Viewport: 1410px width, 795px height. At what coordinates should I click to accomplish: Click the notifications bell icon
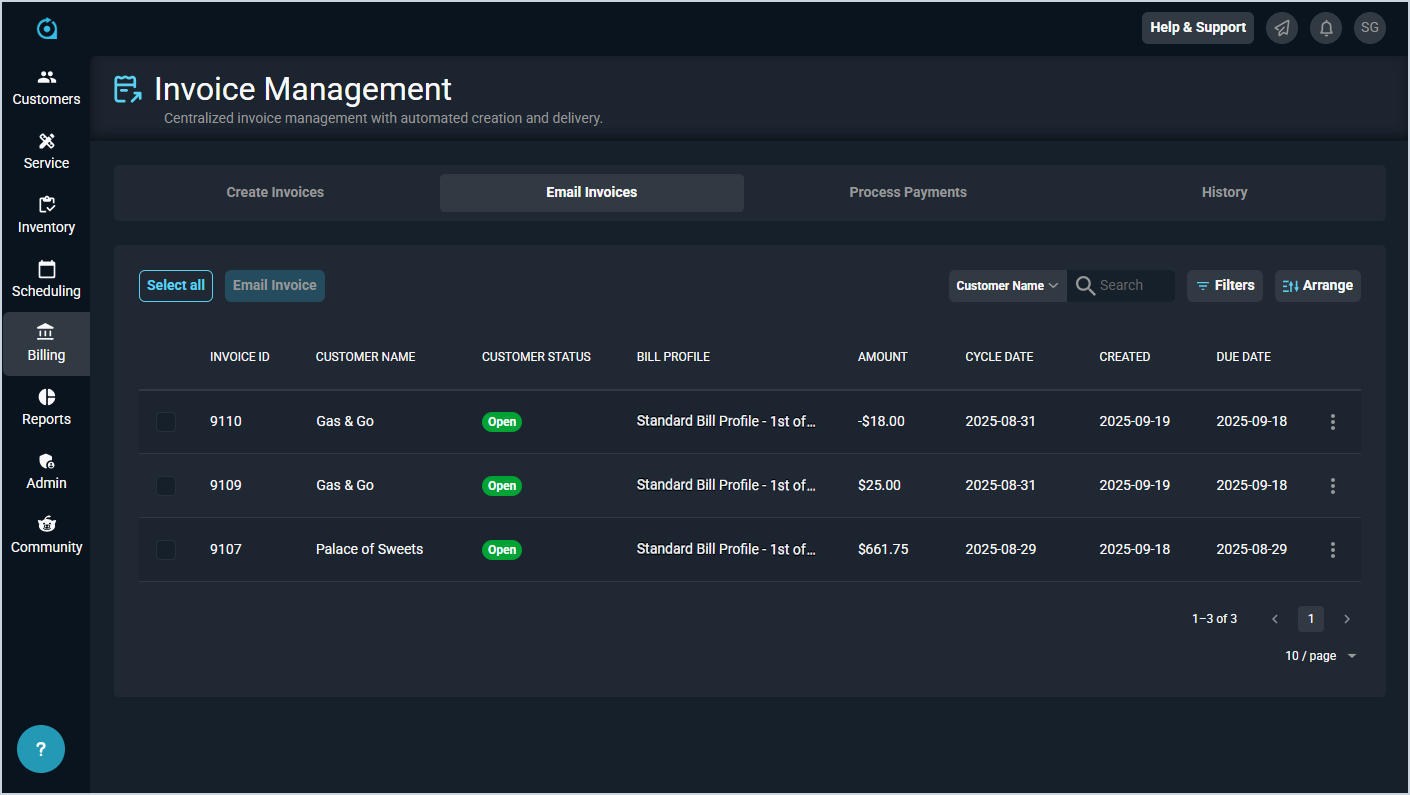[x=1326, y=28]
